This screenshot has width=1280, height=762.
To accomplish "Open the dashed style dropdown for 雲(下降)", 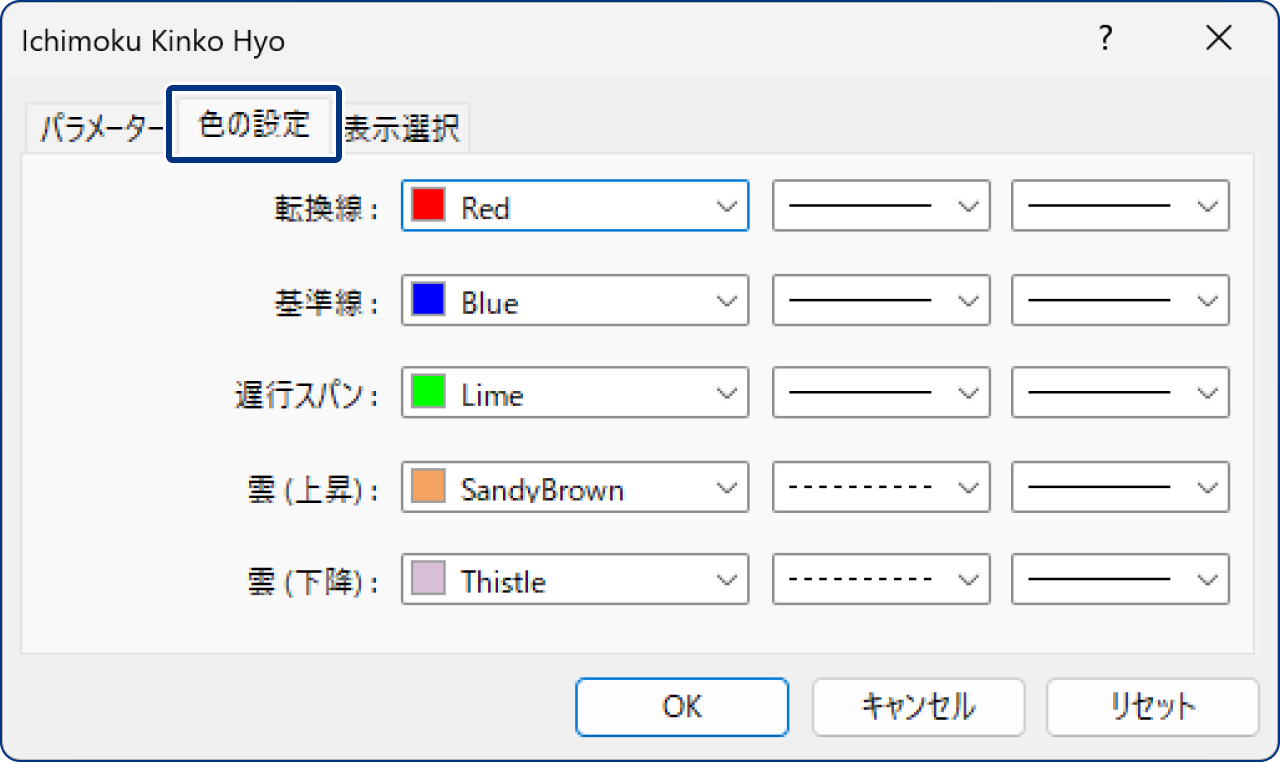I will tap(880, 579).
